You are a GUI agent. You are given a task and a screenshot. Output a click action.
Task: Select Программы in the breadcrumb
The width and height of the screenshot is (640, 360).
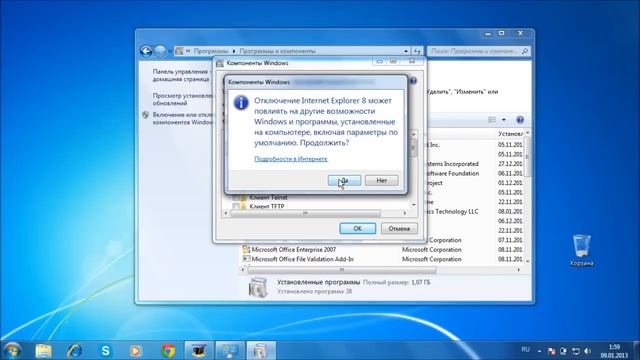click(211, 51)
